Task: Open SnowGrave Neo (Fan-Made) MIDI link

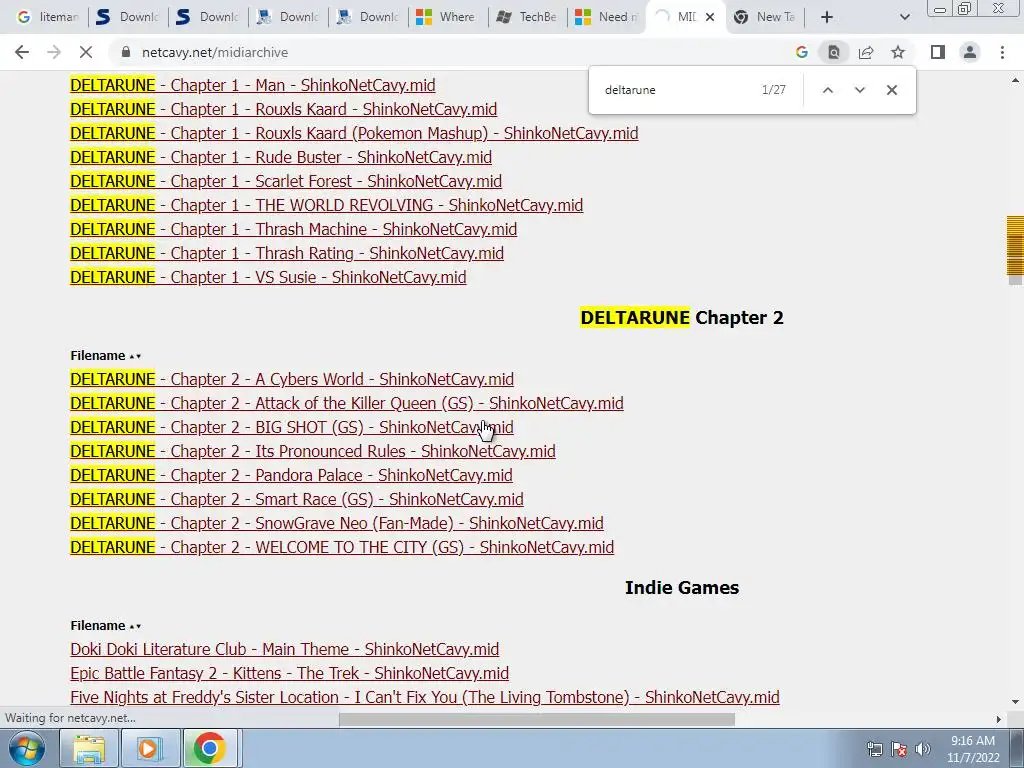Action: [337, 524]
